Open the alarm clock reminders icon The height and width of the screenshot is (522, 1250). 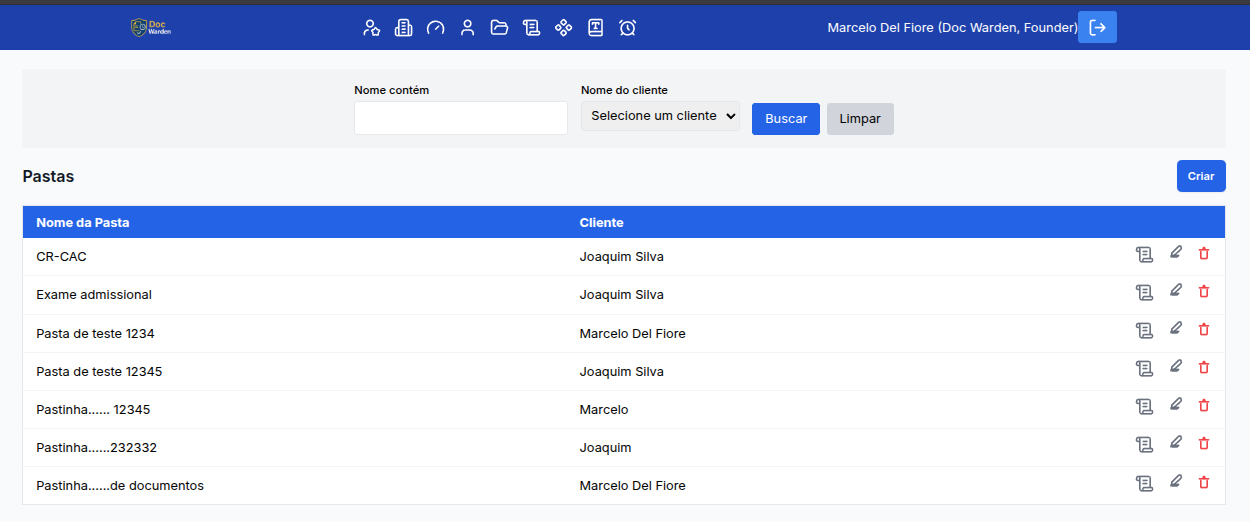pyautogui.click(x=627, y=28)
